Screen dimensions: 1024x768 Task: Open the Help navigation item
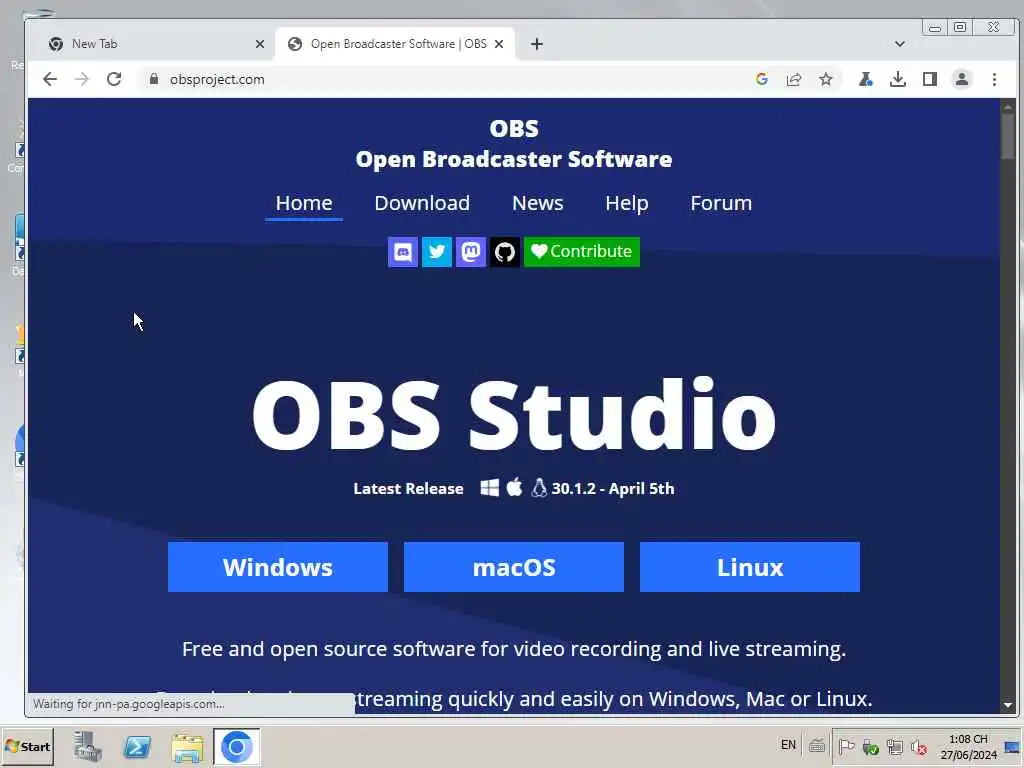(x=627, y=203)
